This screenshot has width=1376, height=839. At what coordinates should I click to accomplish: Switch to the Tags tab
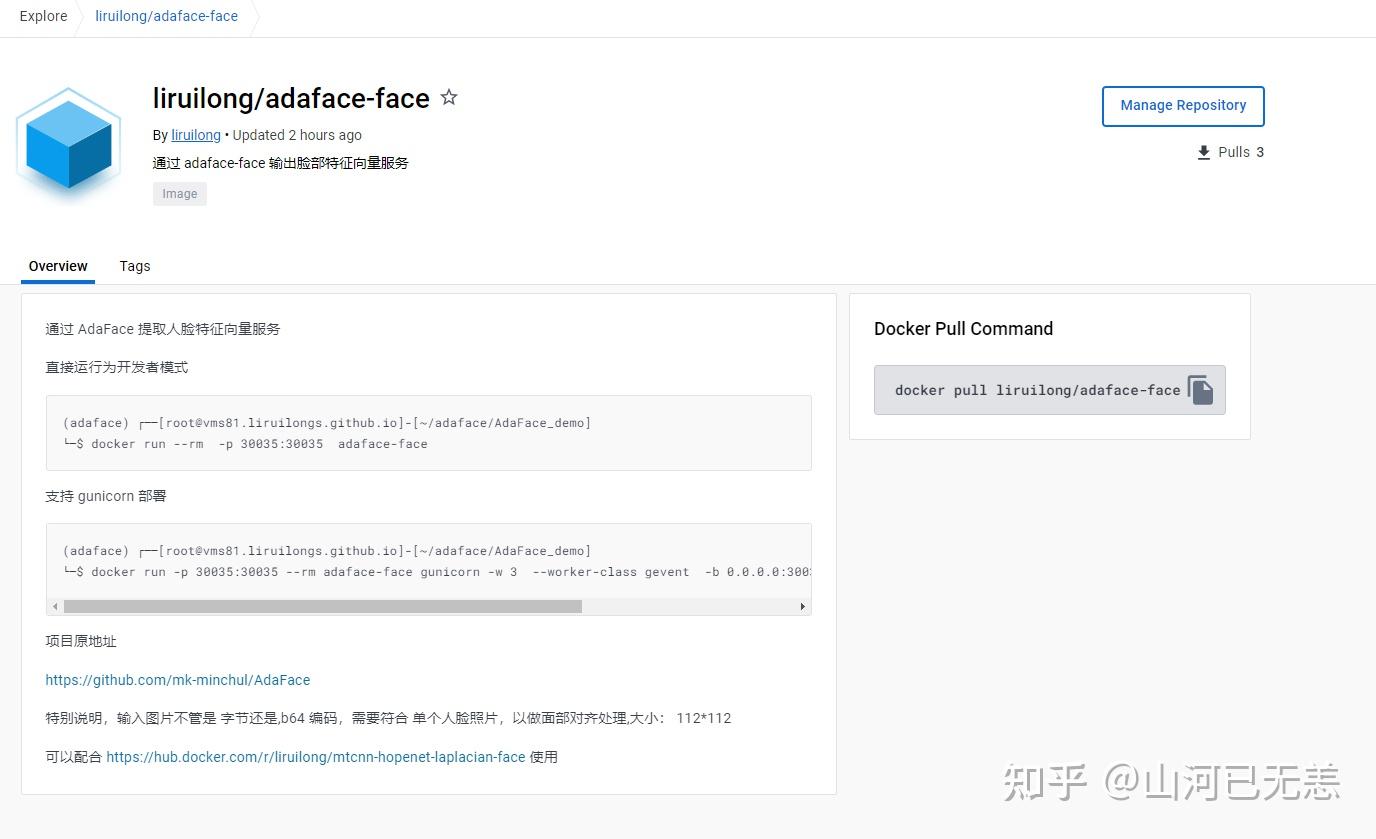coord(134,266)
